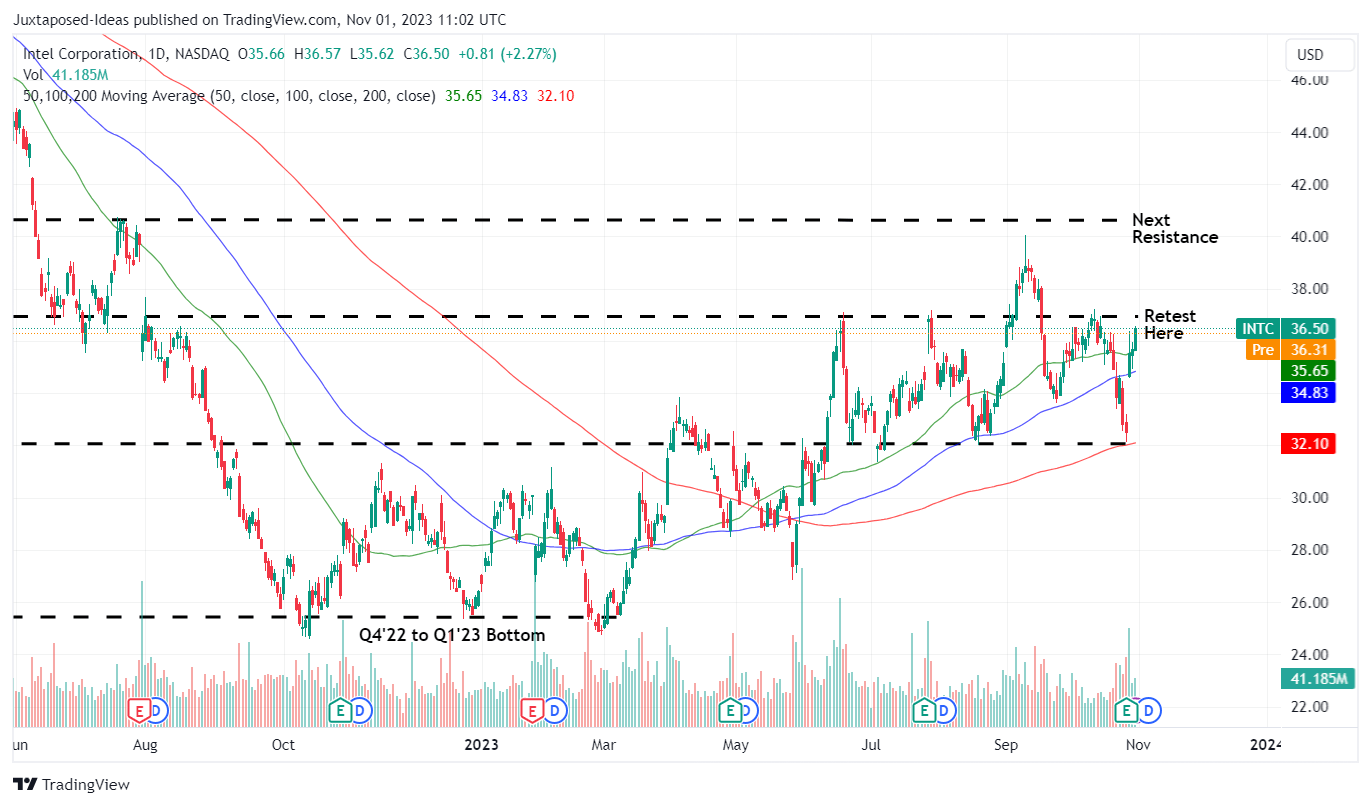Click the Oct time axis label
The image size is (1371, 806).
(x=283, y=745)
